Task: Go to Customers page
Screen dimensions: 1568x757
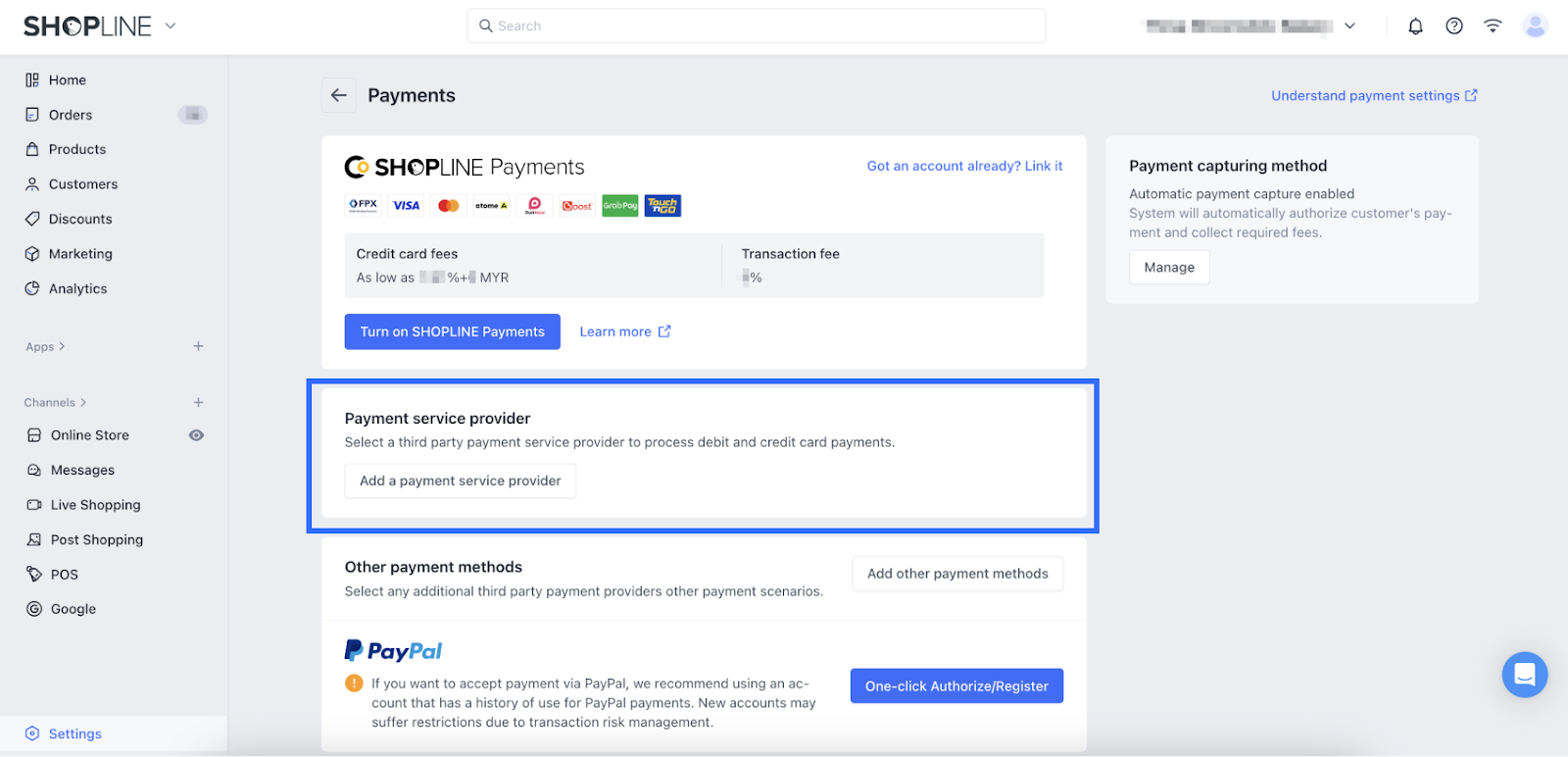Action: pos(83,184)
